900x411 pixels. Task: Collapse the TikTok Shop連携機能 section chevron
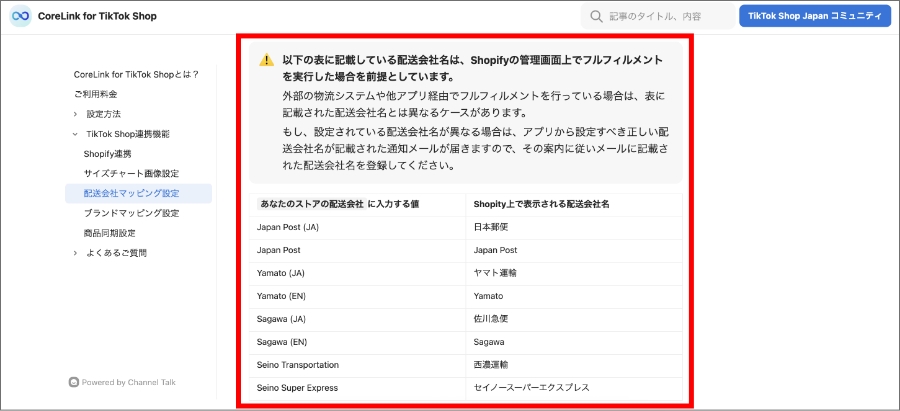75,134
